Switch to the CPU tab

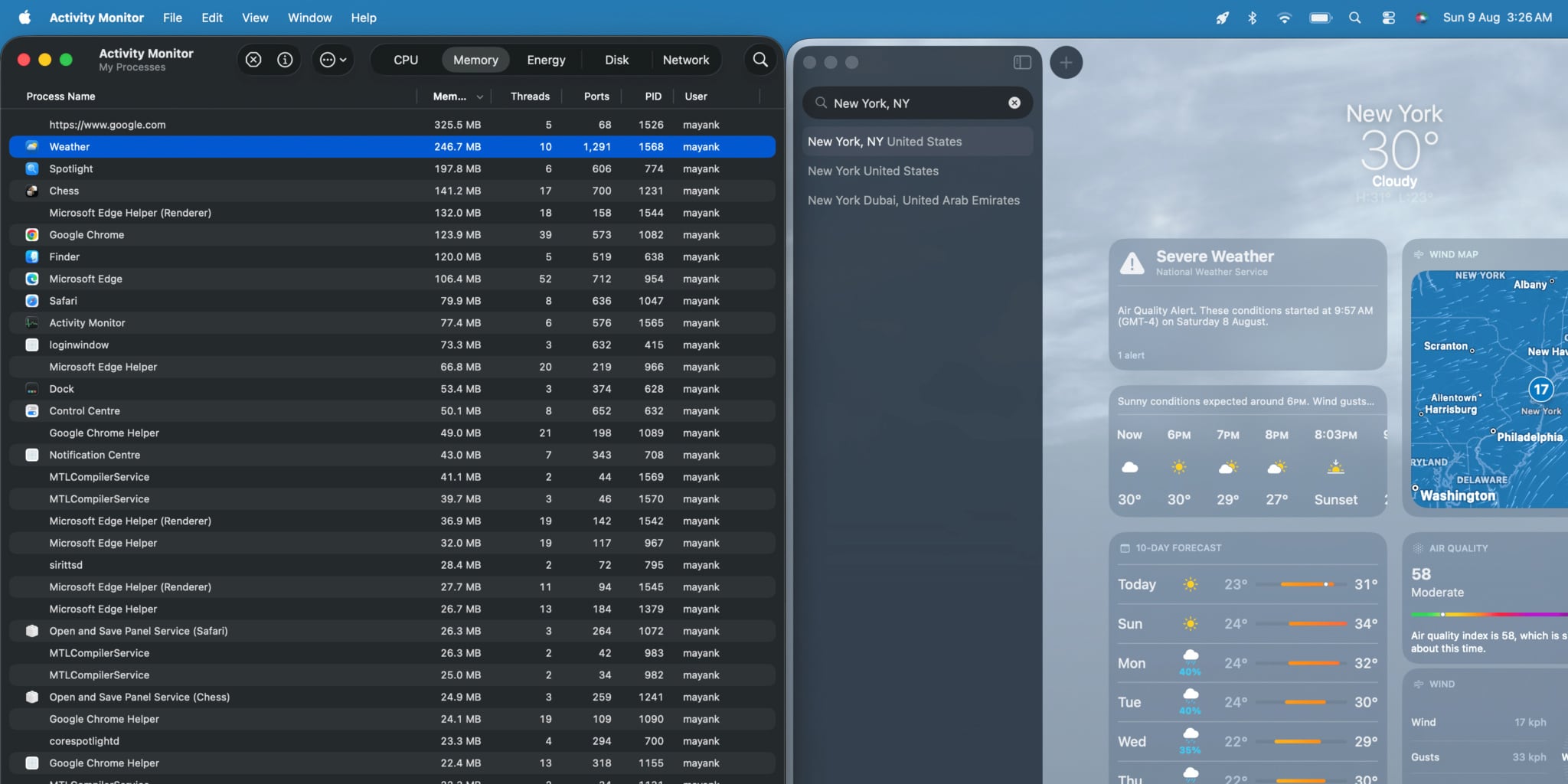click(x=406, y=60)
